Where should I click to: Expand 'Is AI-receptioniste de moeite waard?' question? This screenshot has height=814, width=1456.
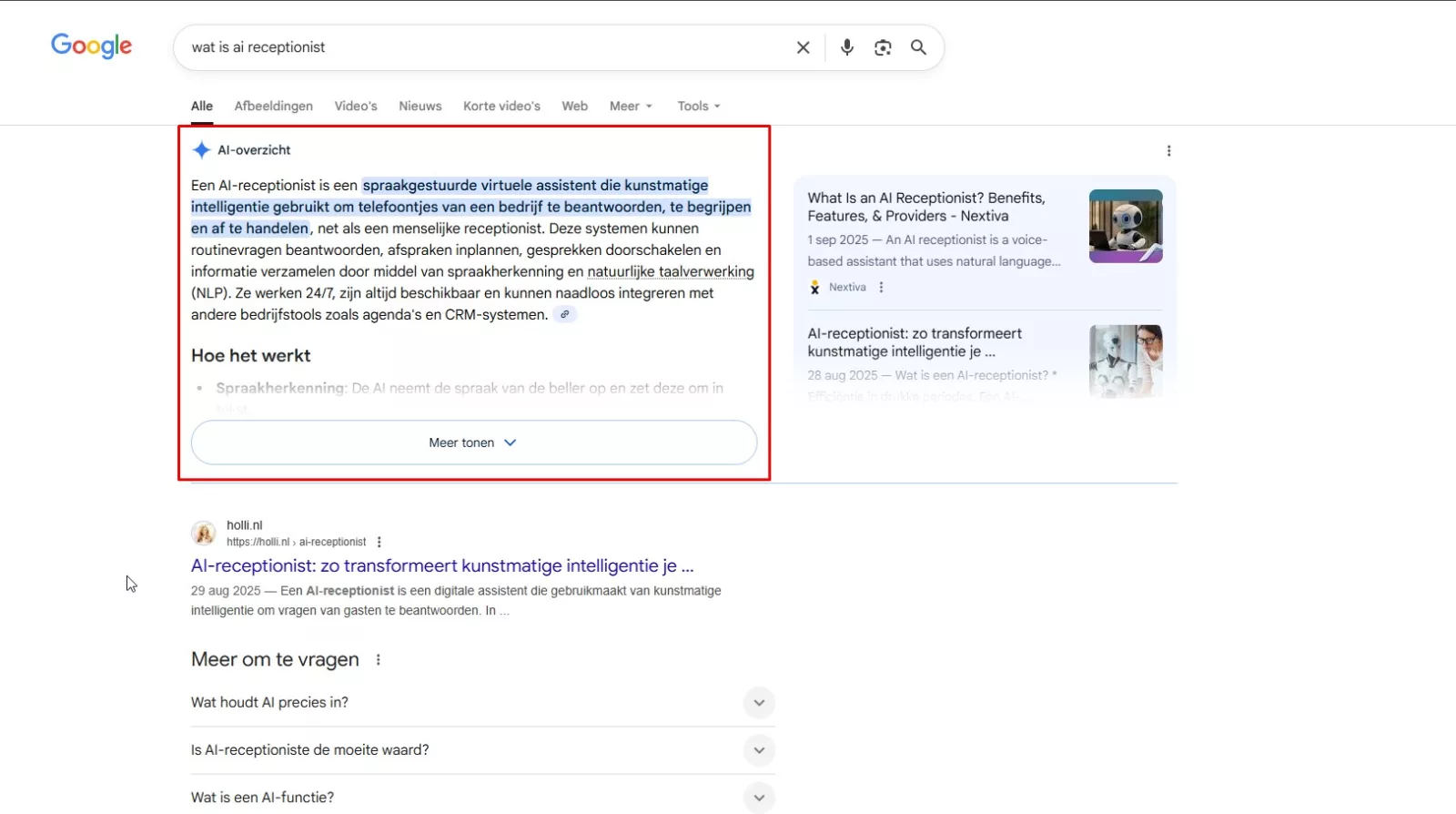[x=759, y=750]
